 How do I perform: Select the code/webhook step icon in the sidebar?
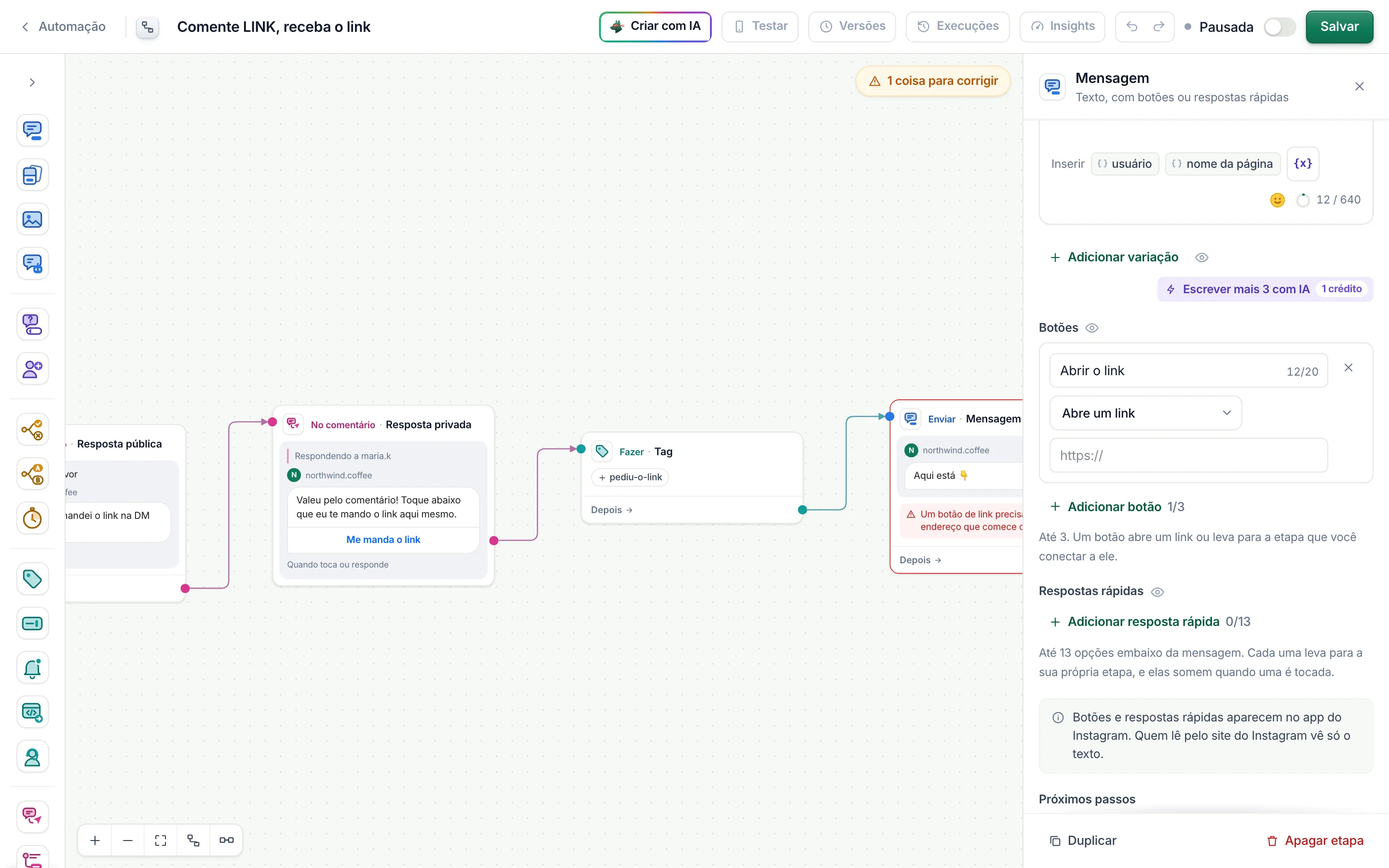click(32, 712)
